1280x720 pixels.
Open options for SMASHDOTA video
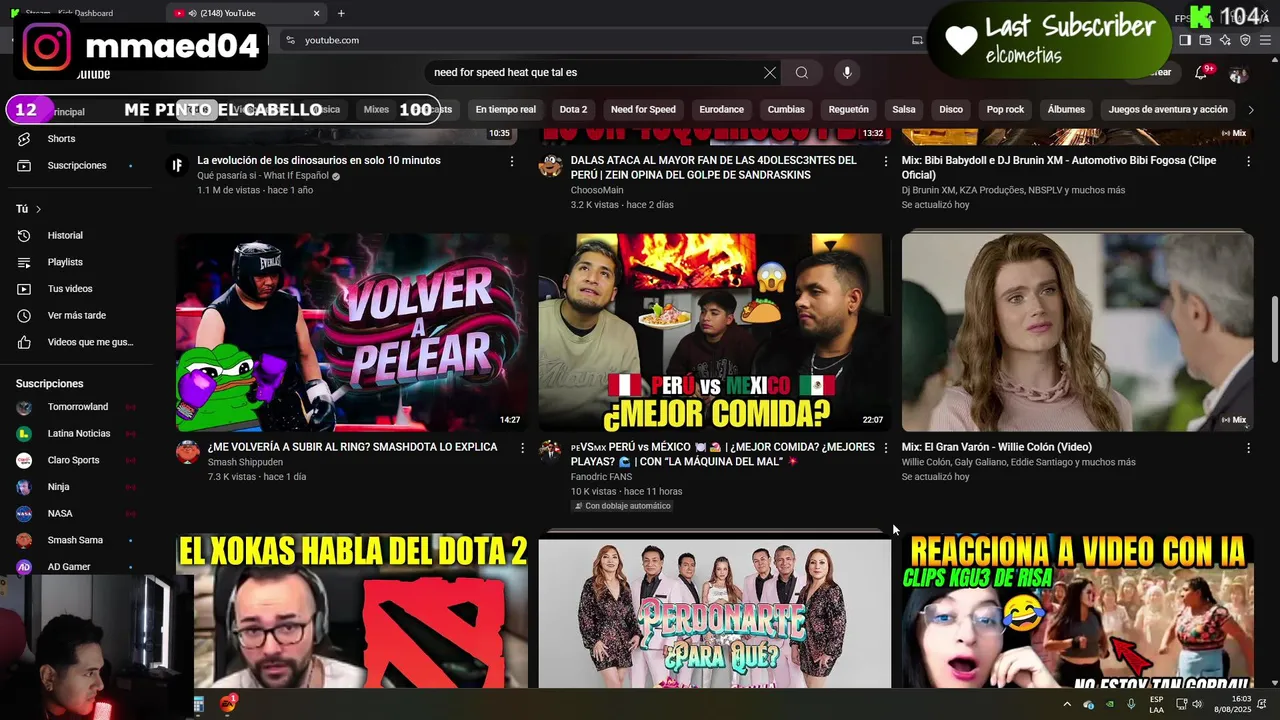[x=522, y=448]
